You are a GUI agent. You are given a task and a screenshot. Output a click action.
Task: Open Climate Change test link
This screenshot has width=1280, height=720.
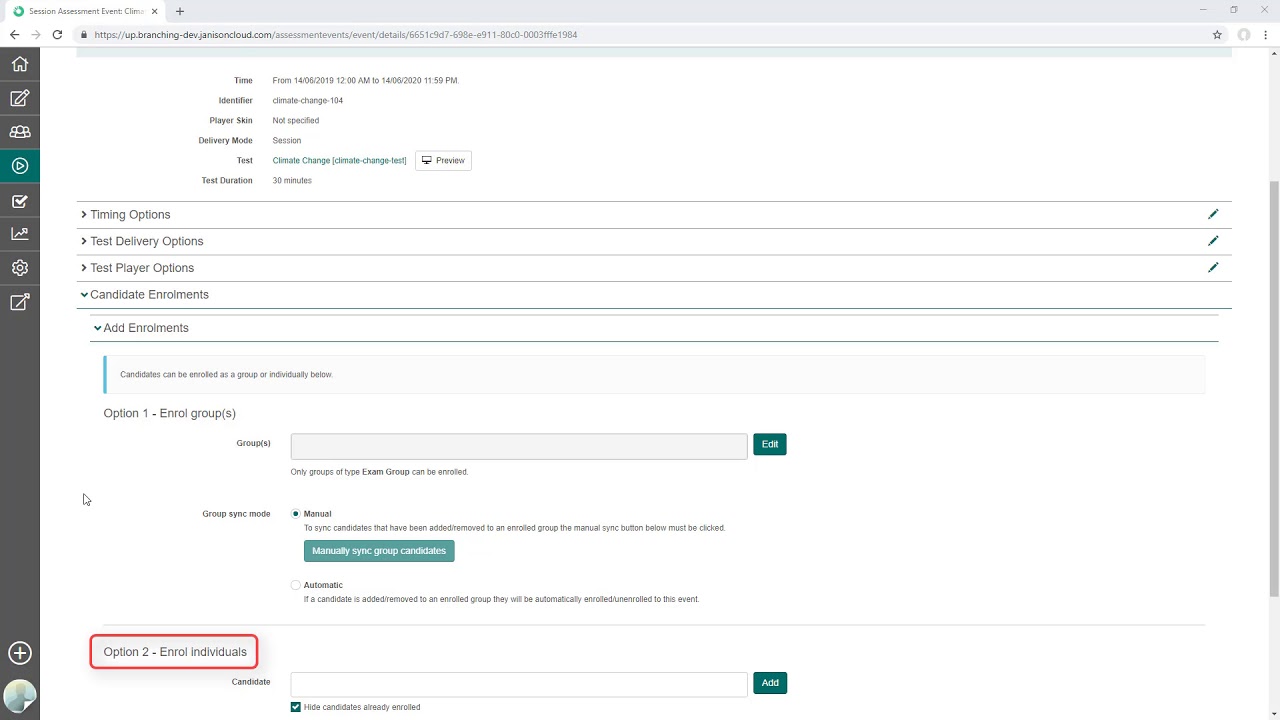[x=339, y=160]
